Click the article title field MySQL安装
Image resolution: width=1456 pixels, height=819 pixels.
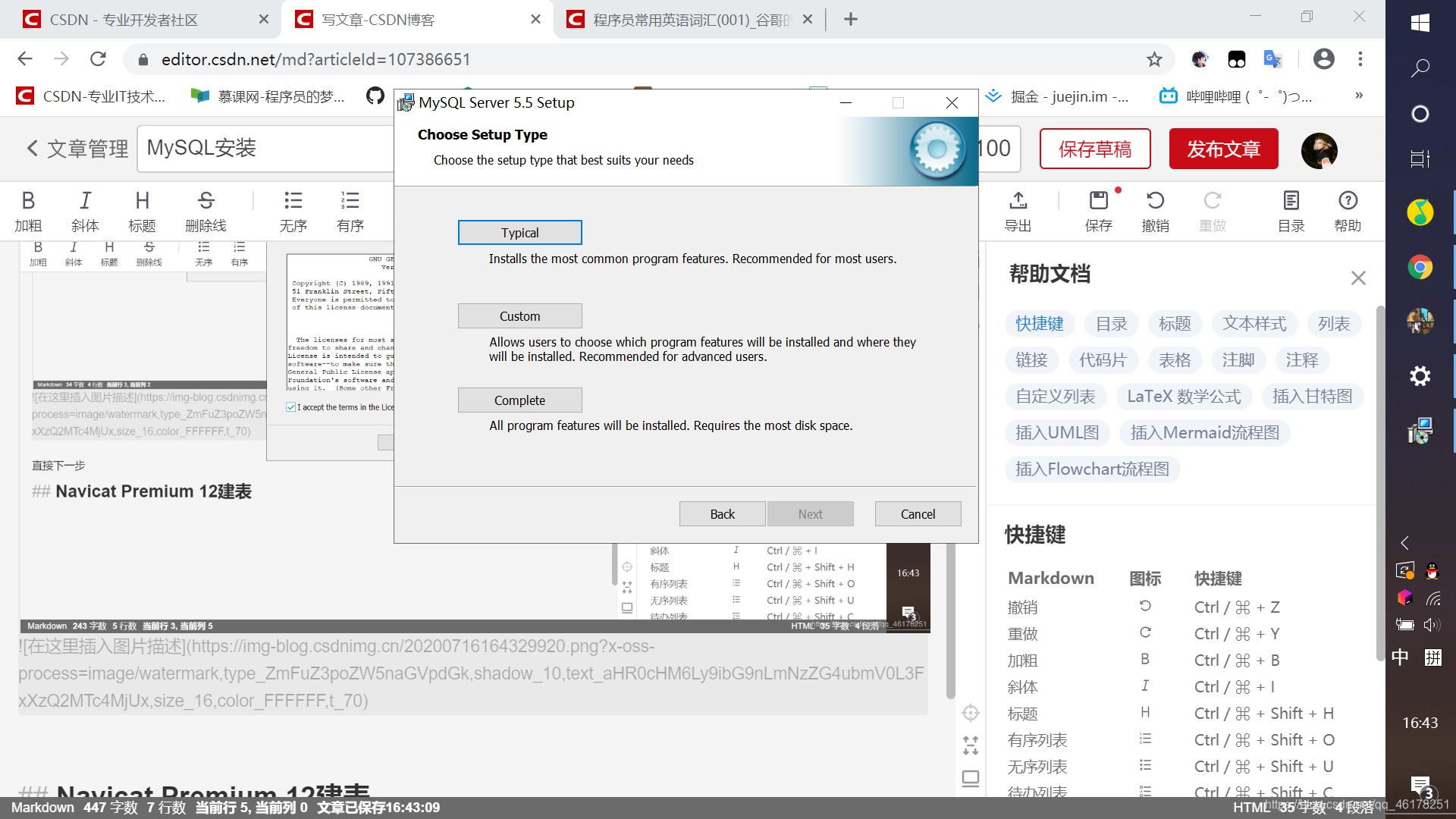[x=265, y=149]
